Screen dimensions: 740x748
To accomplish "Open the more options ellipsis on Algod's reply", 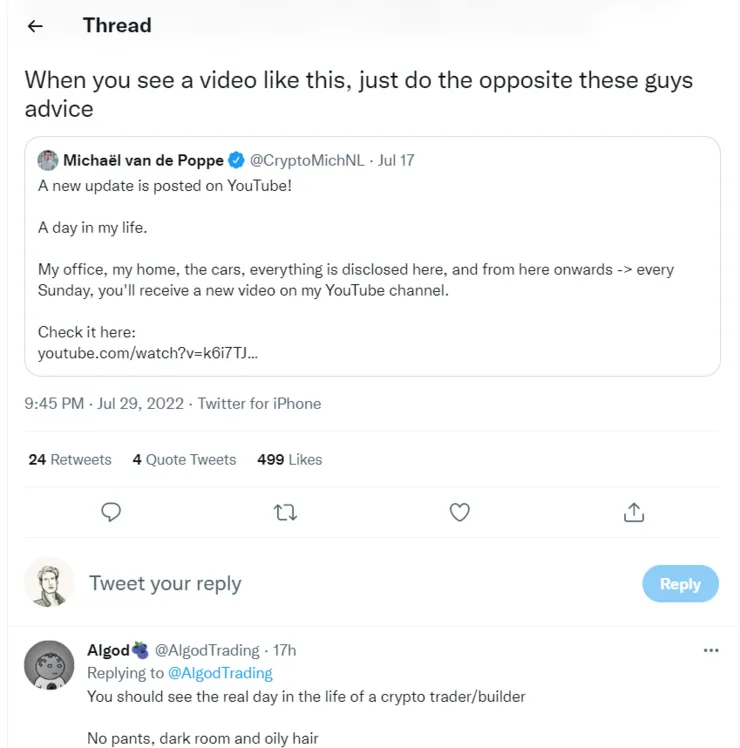I will tap(711, 650).
